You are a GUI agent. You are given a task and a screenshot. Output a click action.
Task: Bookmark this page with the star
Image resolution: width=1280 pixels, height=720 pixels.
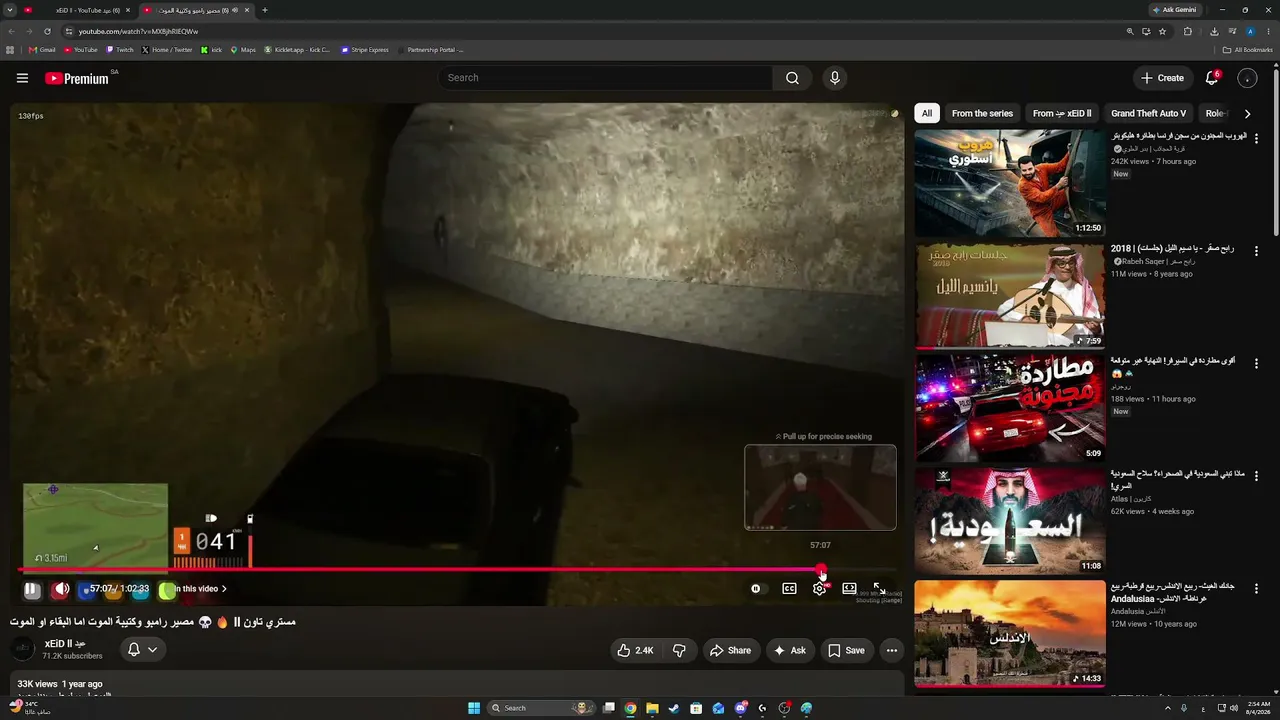pyautogui.click(x=1162, y=31)
